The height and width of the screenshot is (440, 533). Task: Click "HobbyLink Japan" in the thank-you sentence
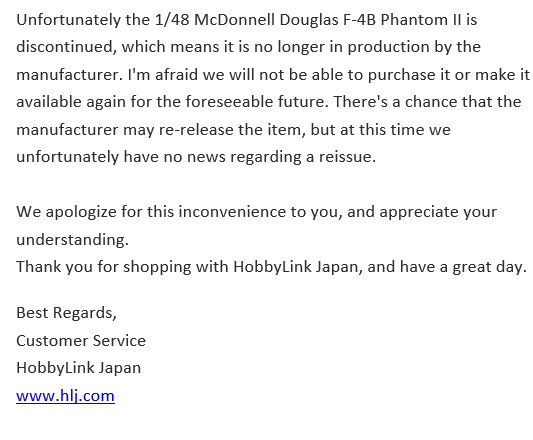296,267
